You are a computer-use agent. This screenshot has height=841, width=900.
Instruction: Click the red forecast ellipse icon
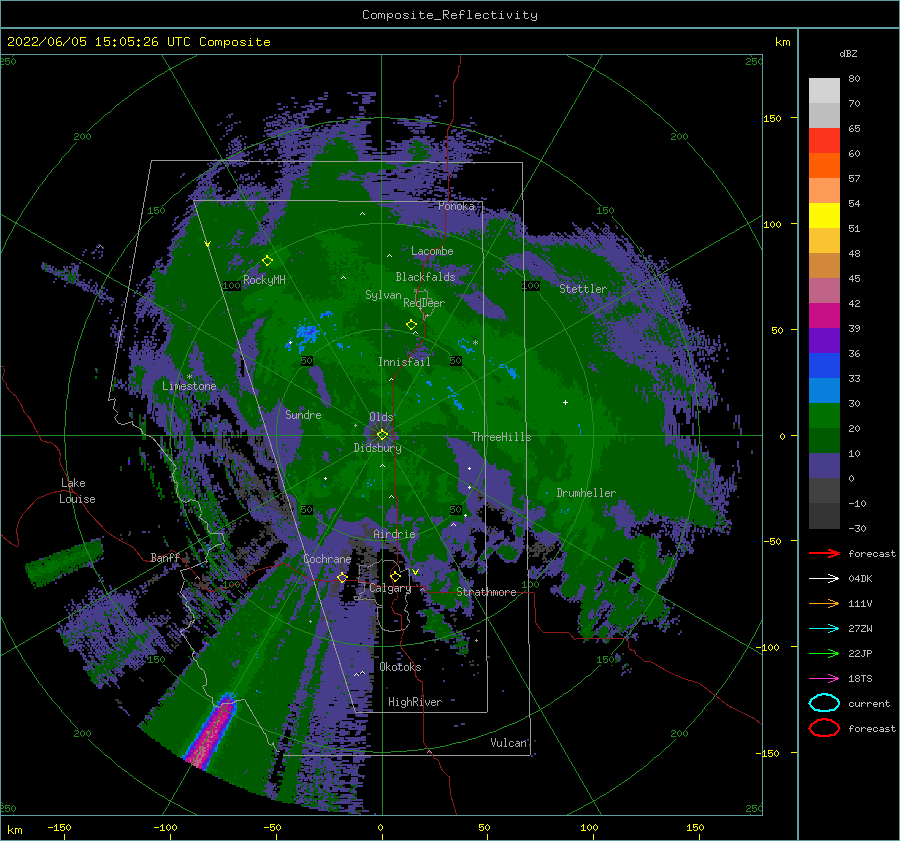point(824,728)
